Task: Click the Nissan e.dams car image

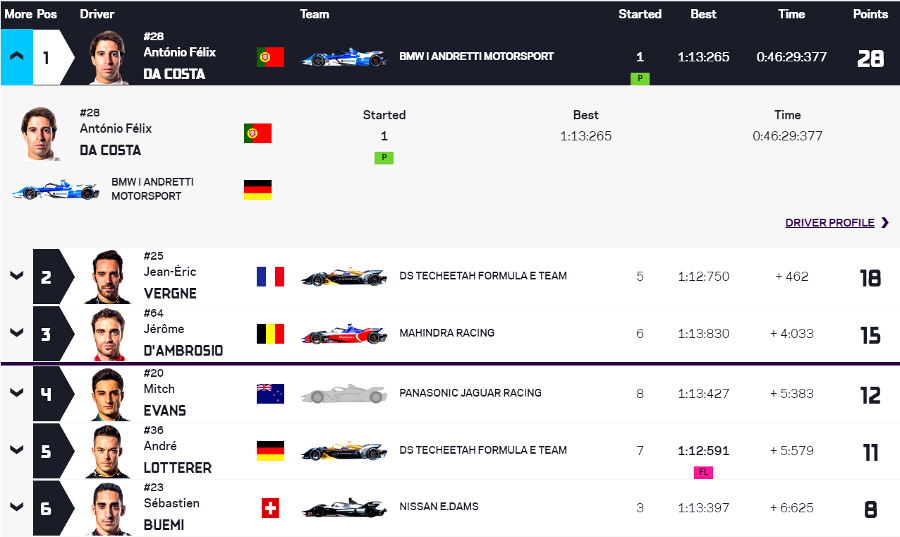Action: pos(344,508)
